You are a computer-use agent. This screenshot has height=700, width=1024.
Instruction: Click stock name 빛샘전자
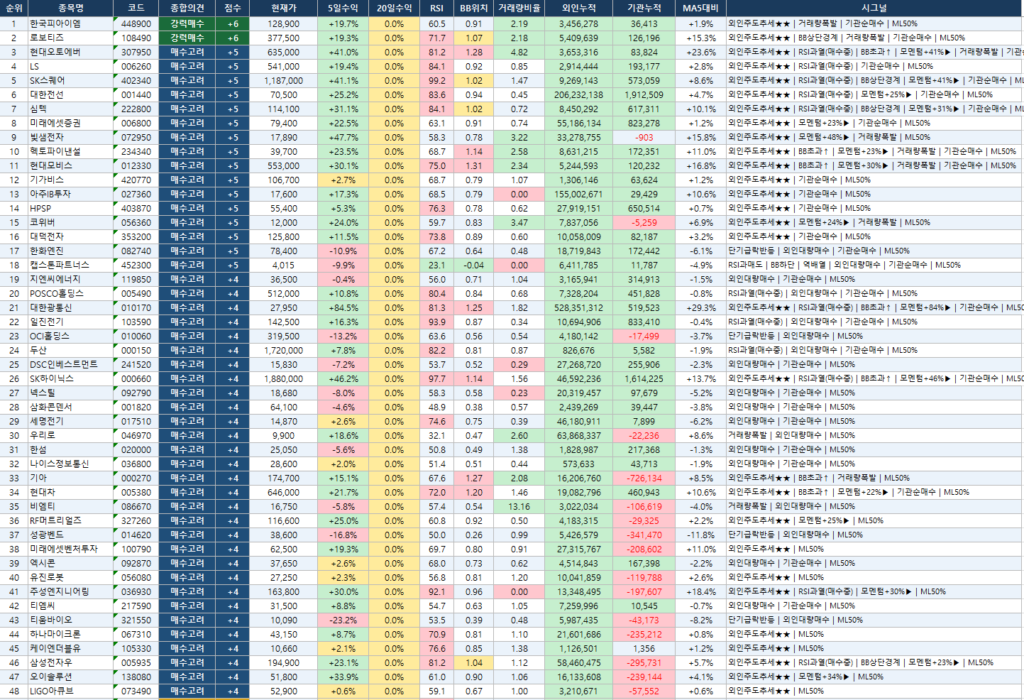46,137
